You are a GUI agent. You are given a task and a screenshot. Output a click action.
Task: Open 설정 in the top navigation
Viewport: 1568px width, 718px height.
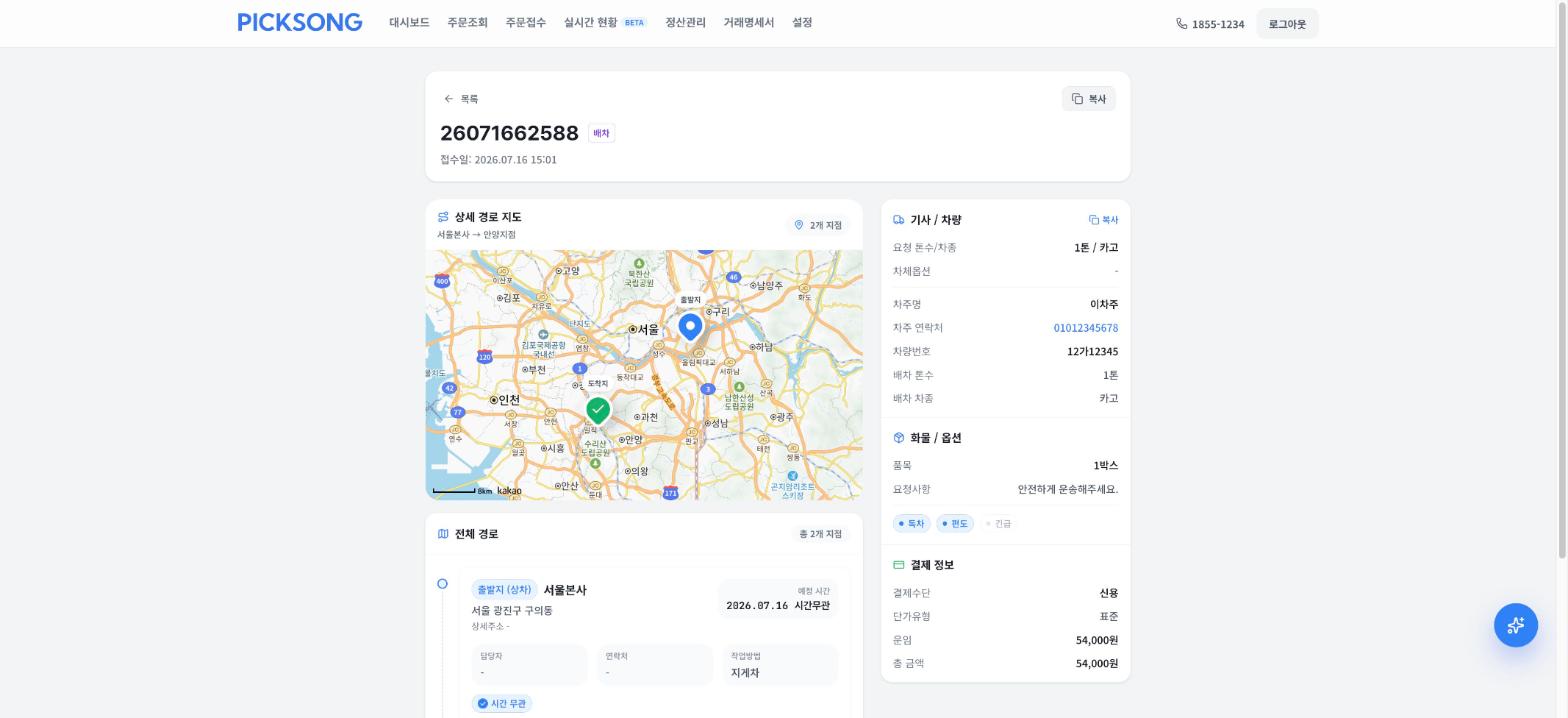click(802, 23)
